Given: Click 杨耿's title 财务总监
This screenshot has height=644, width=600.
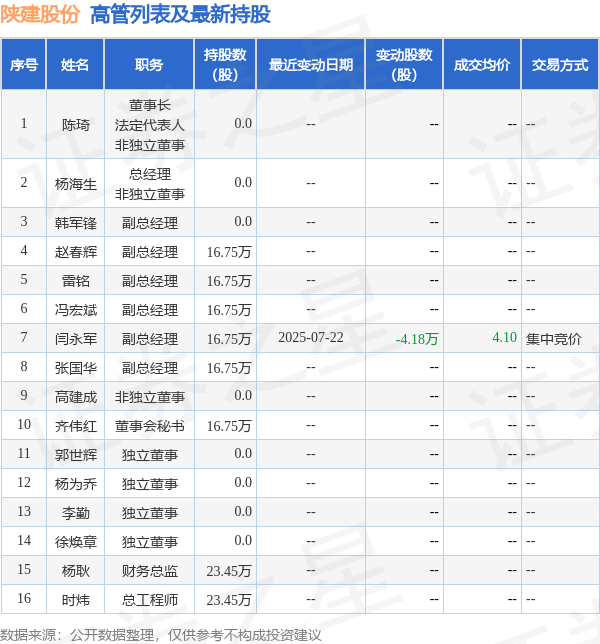Looking at the screenshot, I should tap(149, 570).
